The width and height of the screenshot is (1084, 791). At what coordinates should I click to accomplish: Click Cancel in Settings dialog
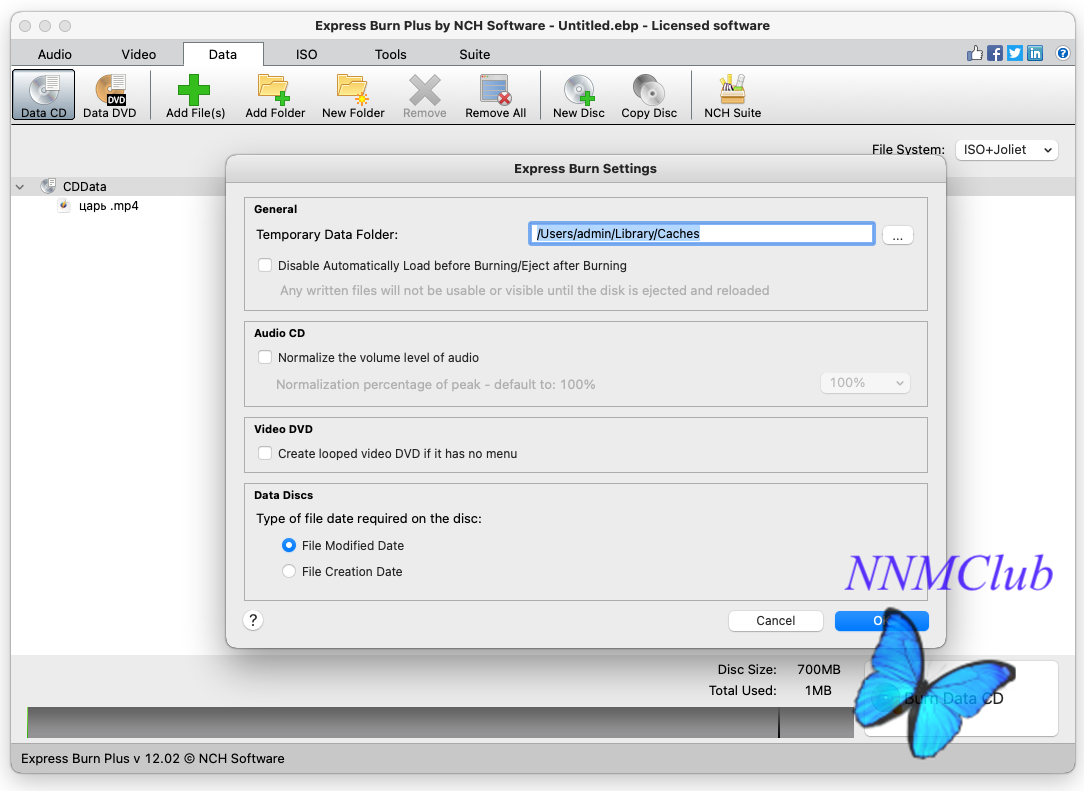coord(776,621)
